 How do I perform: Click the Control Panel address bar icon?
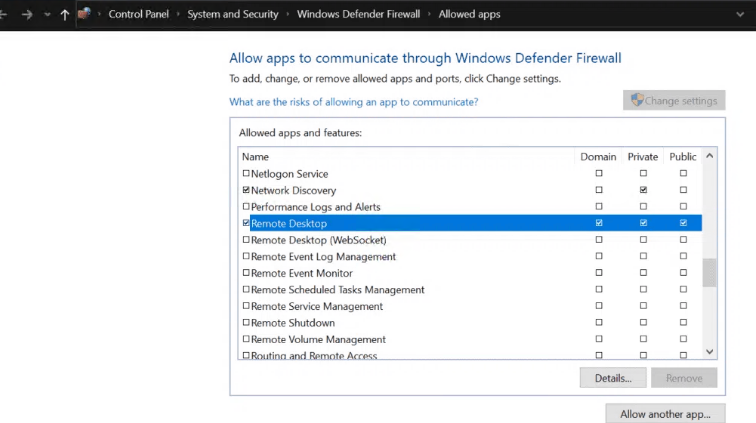tap(84, 14)
